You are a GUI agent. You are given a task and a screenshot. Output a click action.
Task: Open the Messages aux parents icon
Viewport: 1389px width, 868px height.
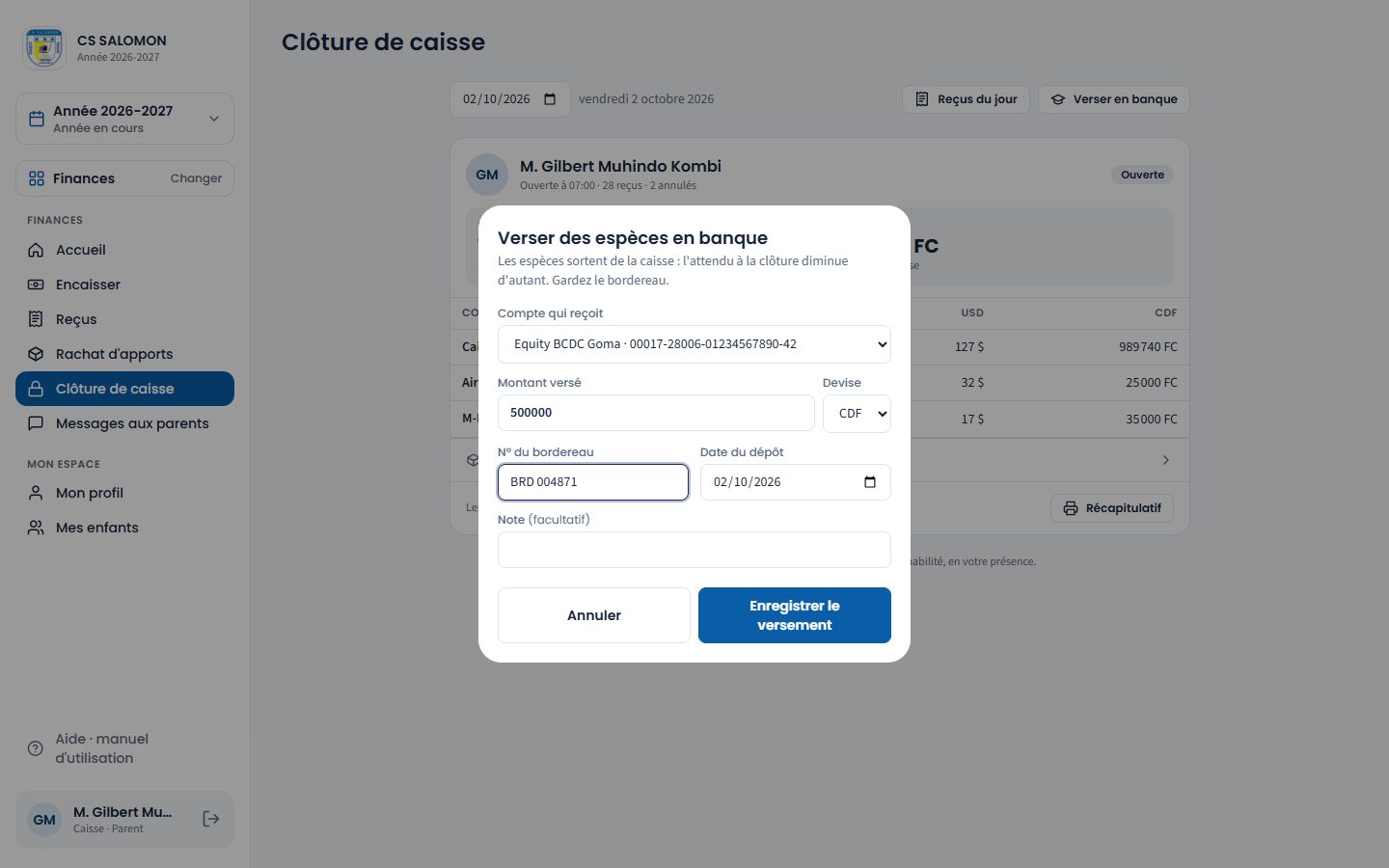(x=36, y=423)
